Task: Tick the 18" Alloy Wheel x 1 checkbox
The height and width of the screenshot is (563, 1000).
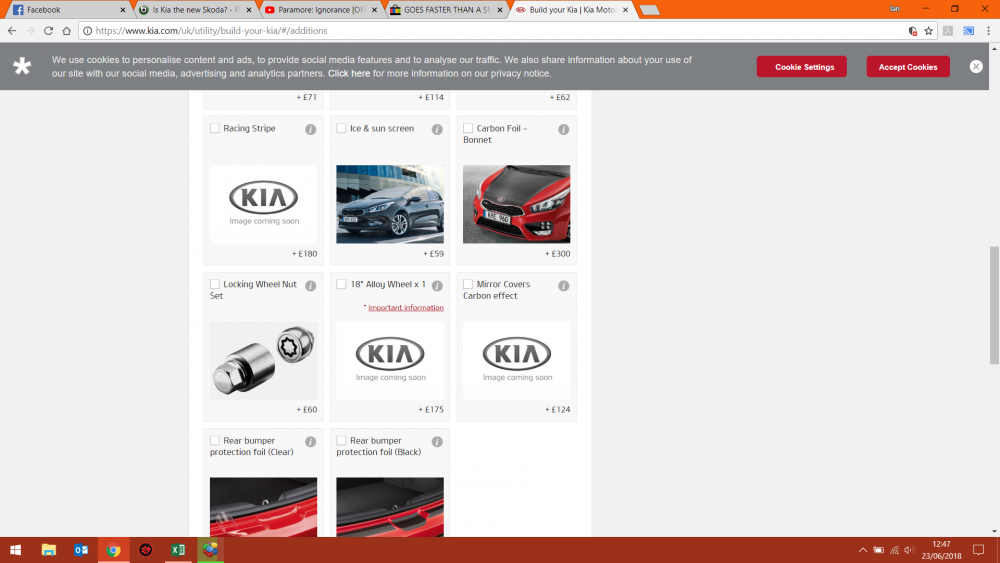Action: [x=341, y=284]
